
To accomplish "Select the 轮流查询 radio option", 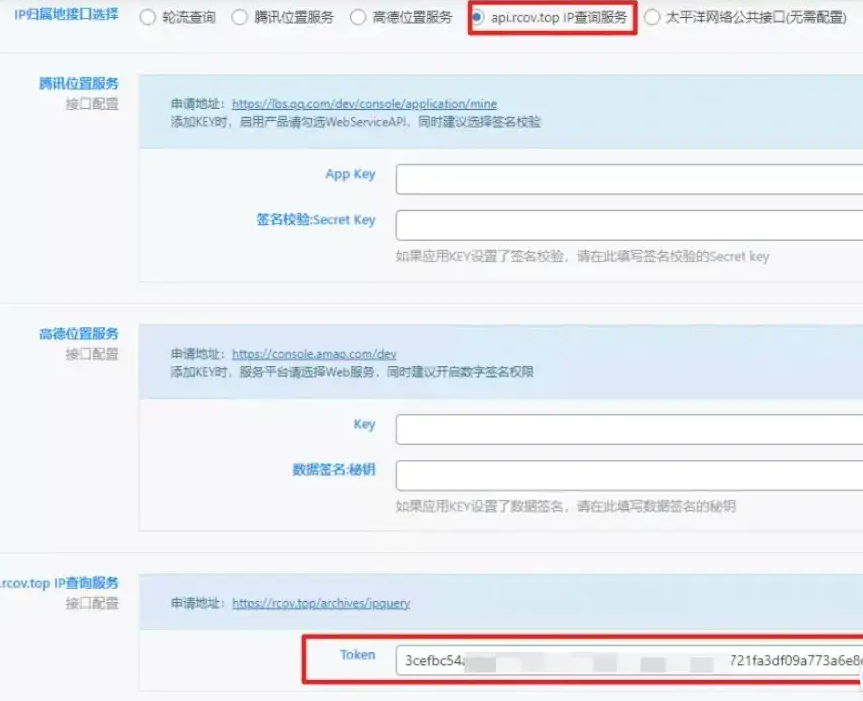I will point(148,17).
